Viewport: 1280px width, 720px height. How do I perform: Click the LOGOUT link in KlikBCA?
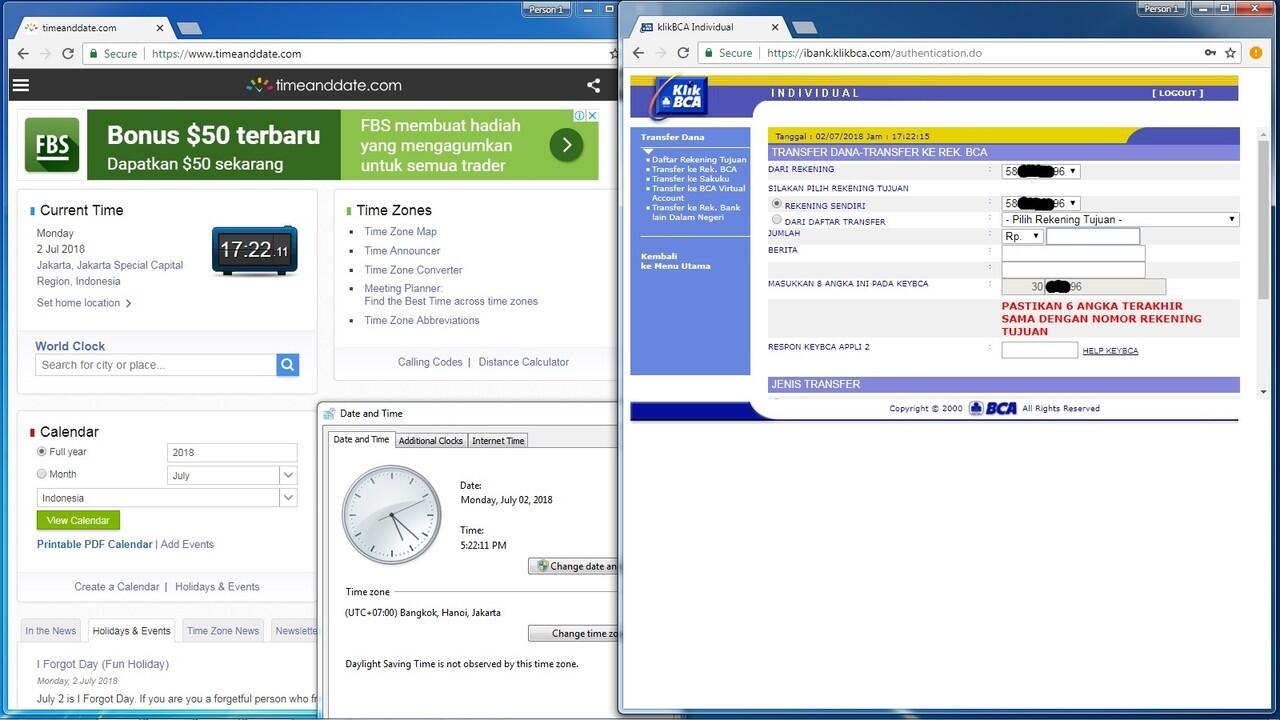pyautogui.click(x=1177, y=93)
